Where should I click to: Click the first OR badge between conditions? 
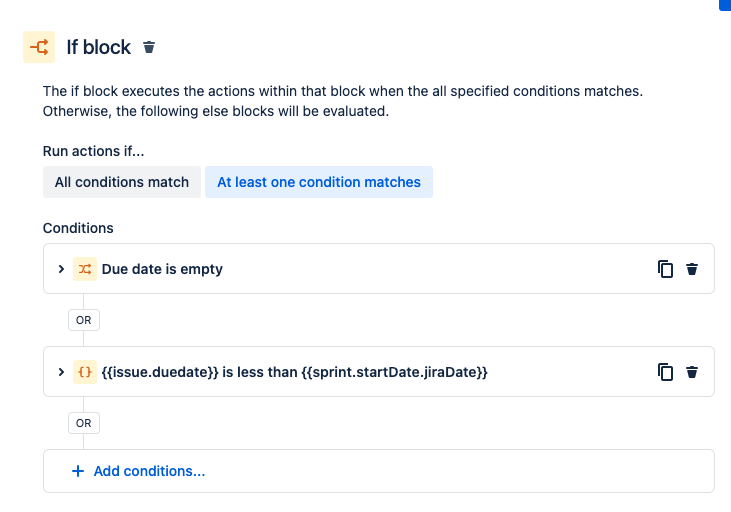[x=84, y=320]
